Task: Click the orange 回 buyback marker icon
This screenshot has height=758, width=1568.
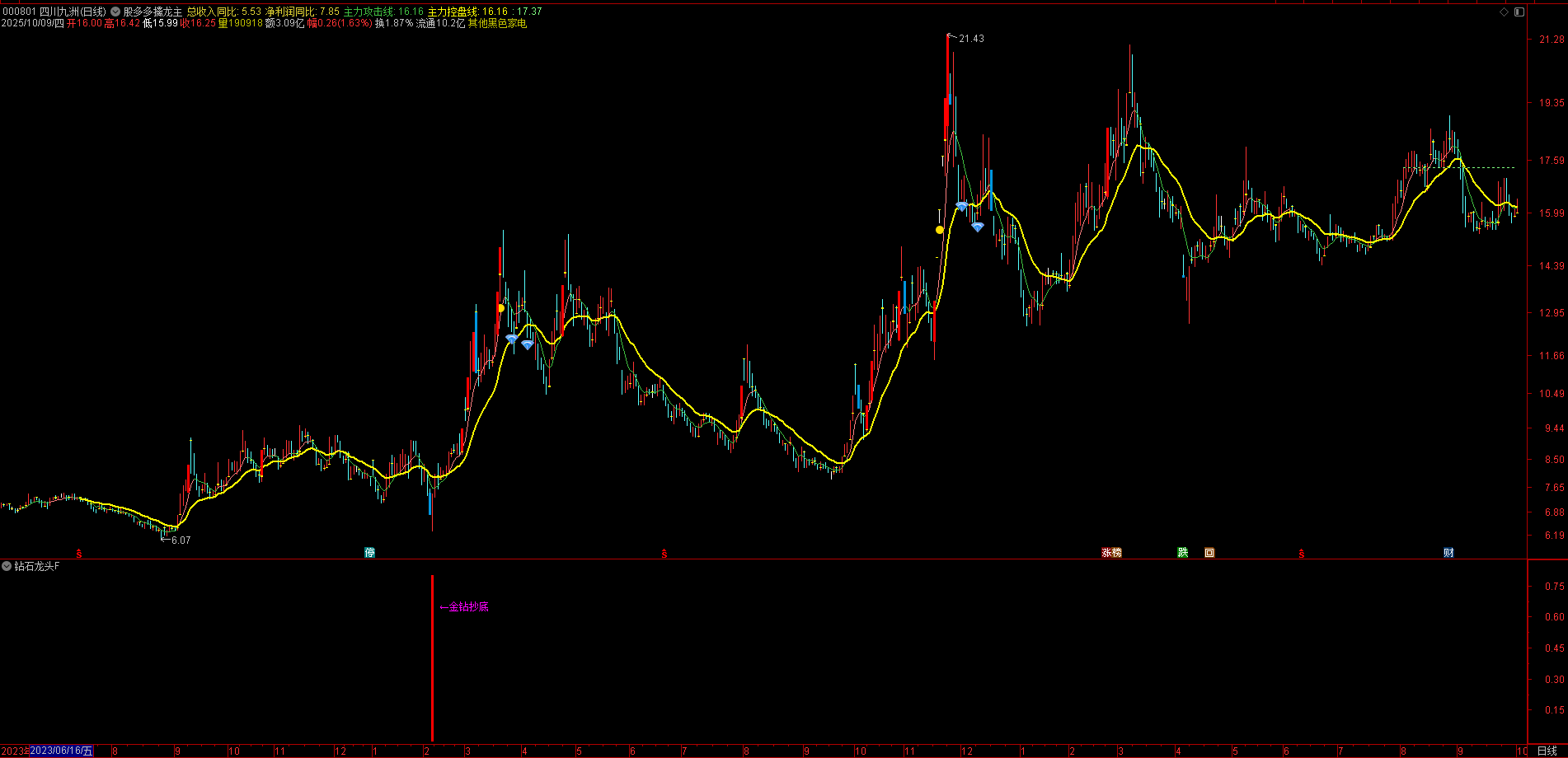Action: tap(1209, 553)
